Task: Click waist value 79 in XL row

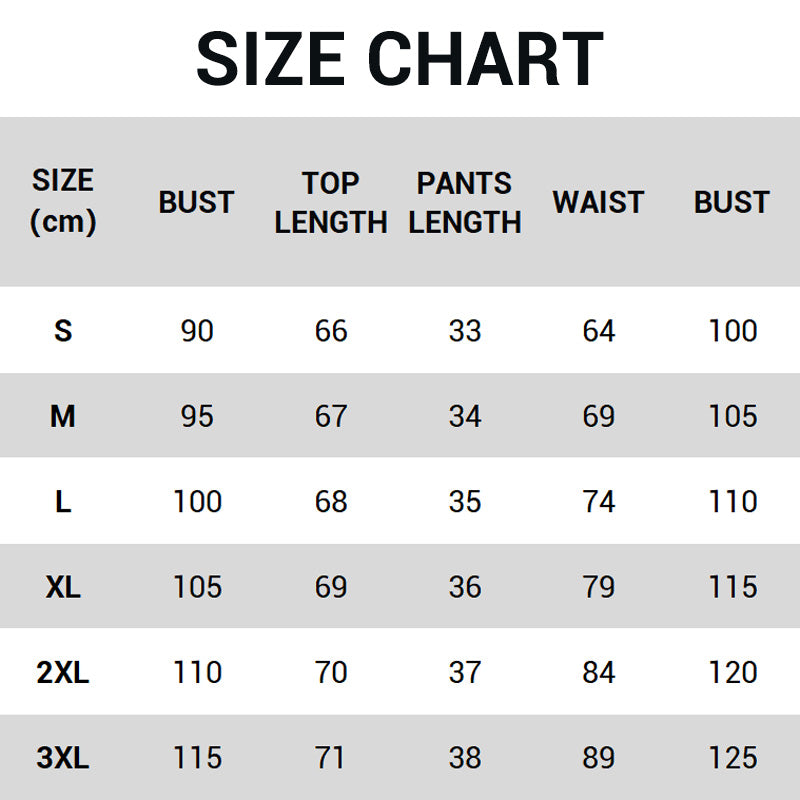Action: pos(598,587)
